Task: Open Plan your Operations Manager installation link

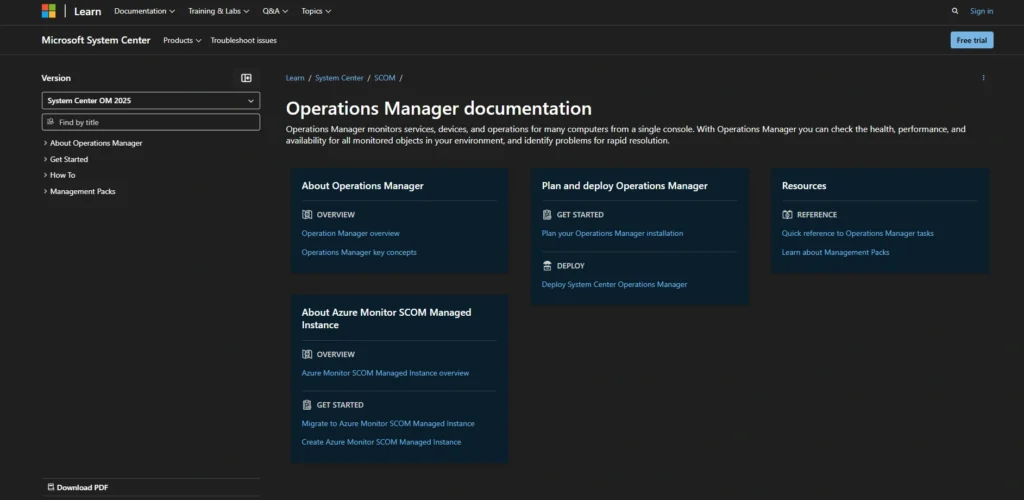Action: [613, 233]
